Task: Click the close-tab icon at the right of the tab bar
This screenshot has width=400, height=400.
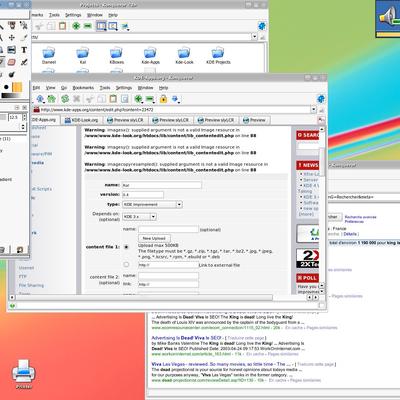Action: coord(321,120)
